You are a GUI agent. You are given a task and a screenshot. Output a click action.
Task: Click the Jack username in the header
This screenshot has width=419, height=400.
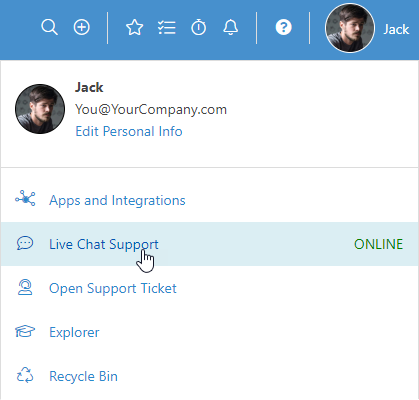396,29
